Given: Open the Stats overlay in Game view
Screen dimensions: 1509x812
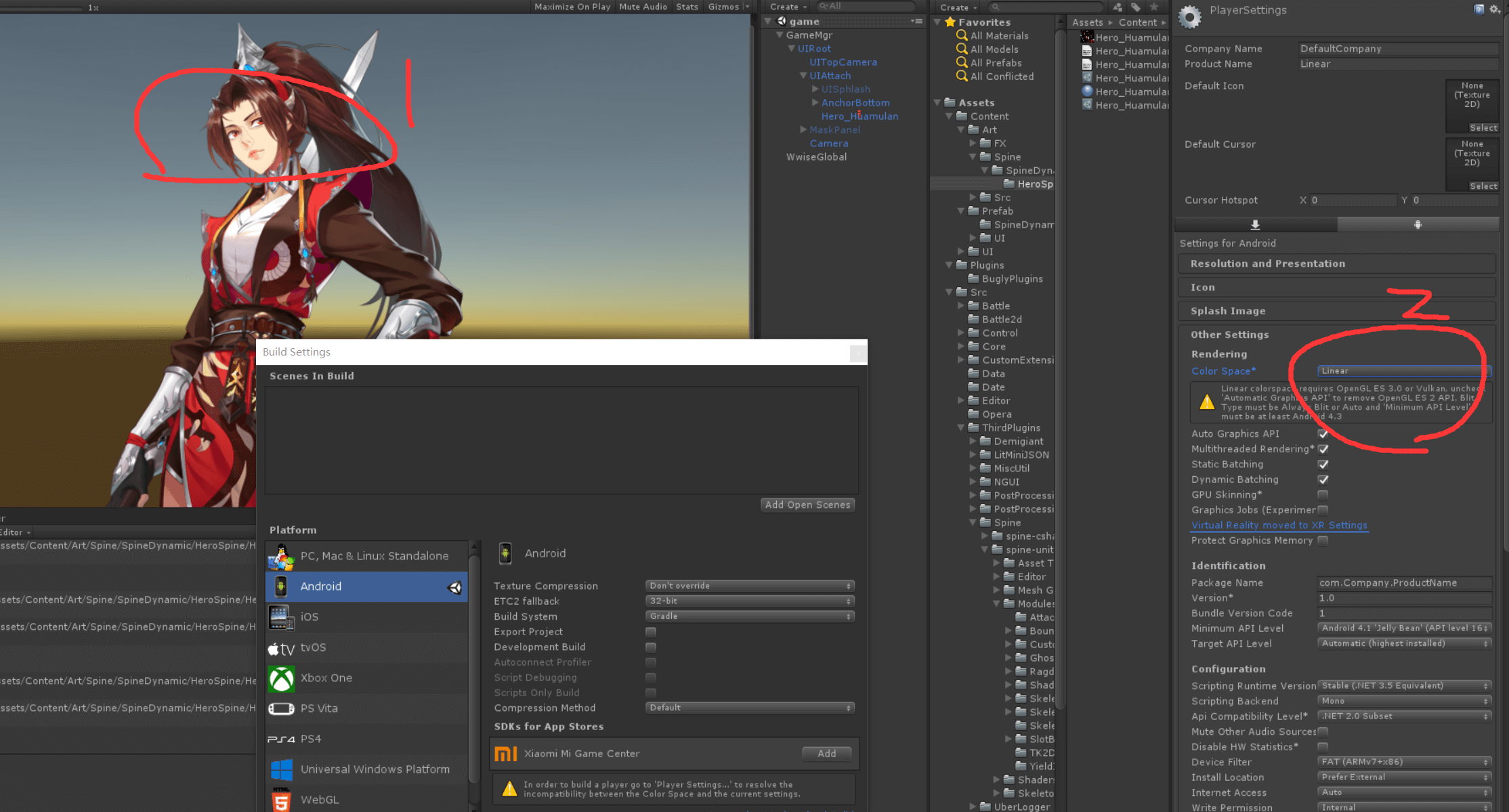Looking at the screenshot, I should (x=687, y=7).
